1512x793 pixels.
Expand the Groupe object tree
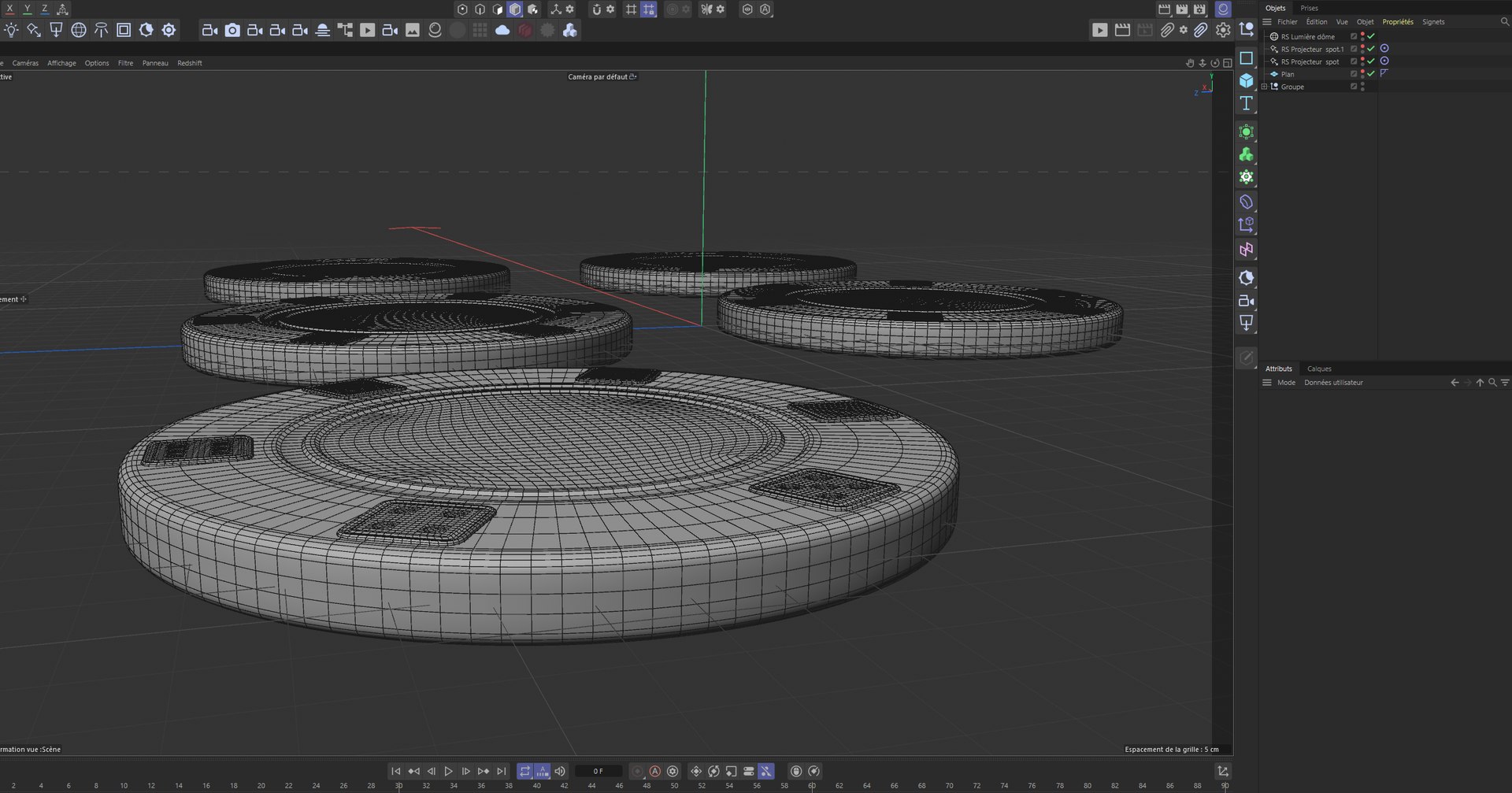pos(1265,87)
